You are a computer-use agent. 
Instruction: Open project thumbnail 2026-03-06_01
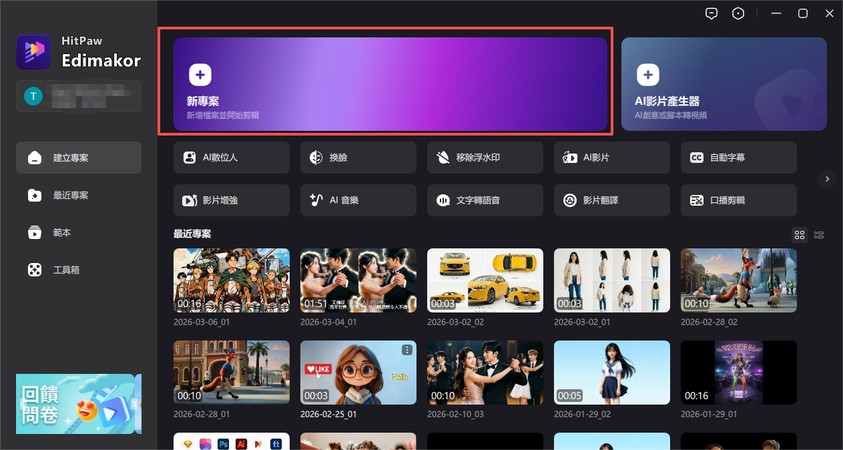(x=231, y=280)
